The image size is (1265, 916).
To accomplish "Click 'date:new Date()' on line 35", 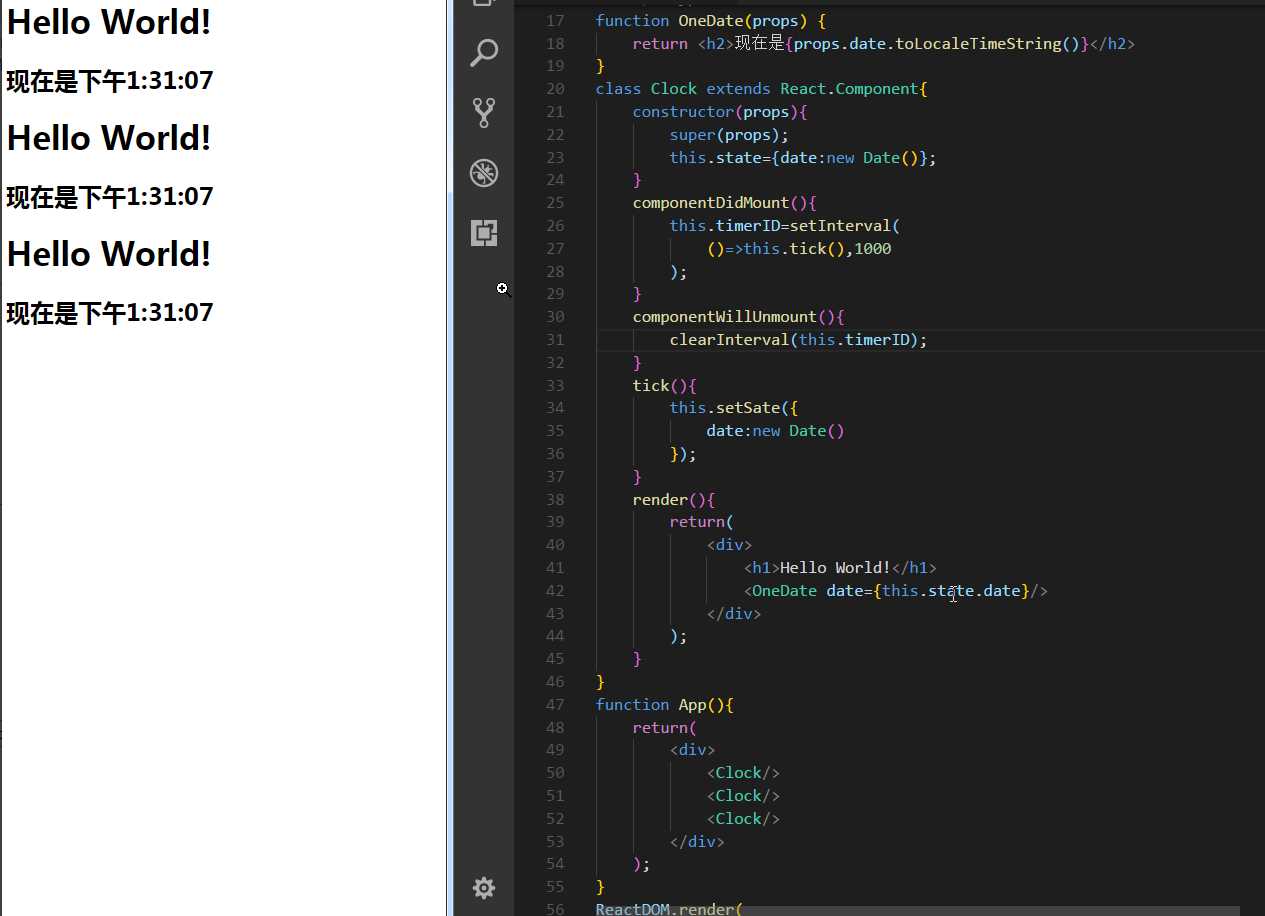I will [775, 431].
